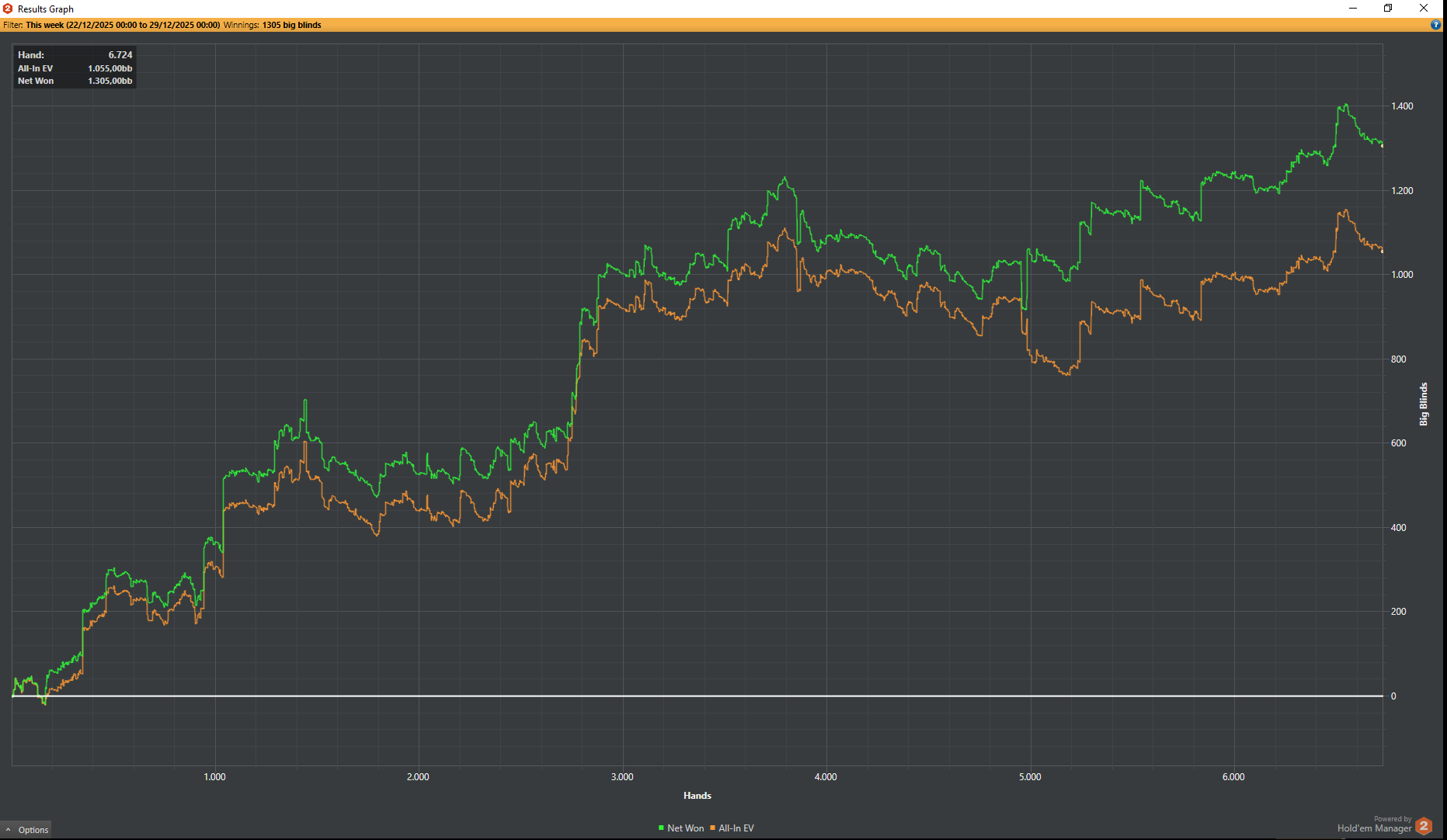Click the 400 big blinds y-axis label
The image size is (1447, 840).
tap(1399, 528)
